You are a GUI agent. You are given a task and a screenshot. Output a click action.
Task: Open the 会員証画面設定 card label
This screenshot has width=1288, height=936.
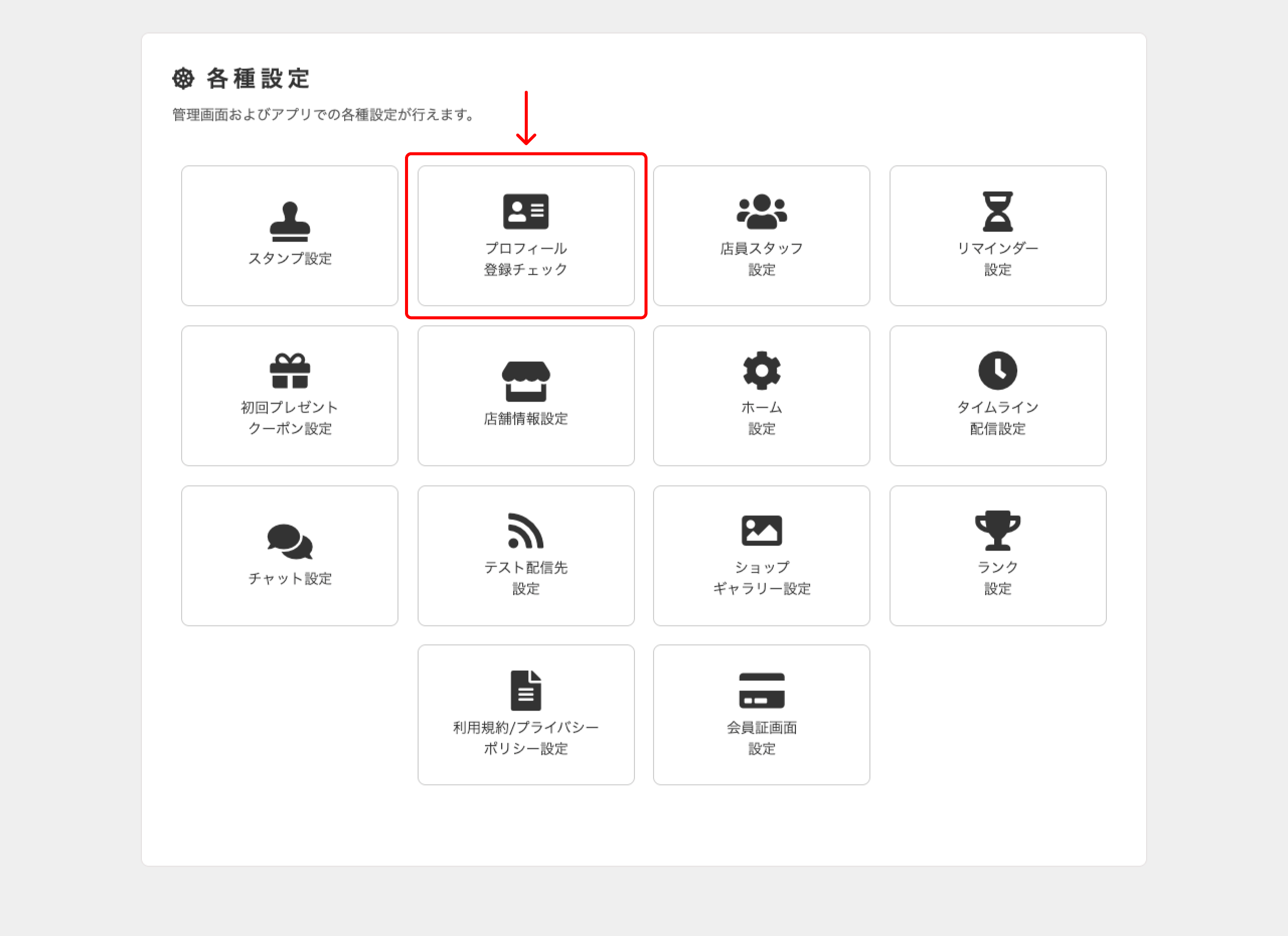762,738
